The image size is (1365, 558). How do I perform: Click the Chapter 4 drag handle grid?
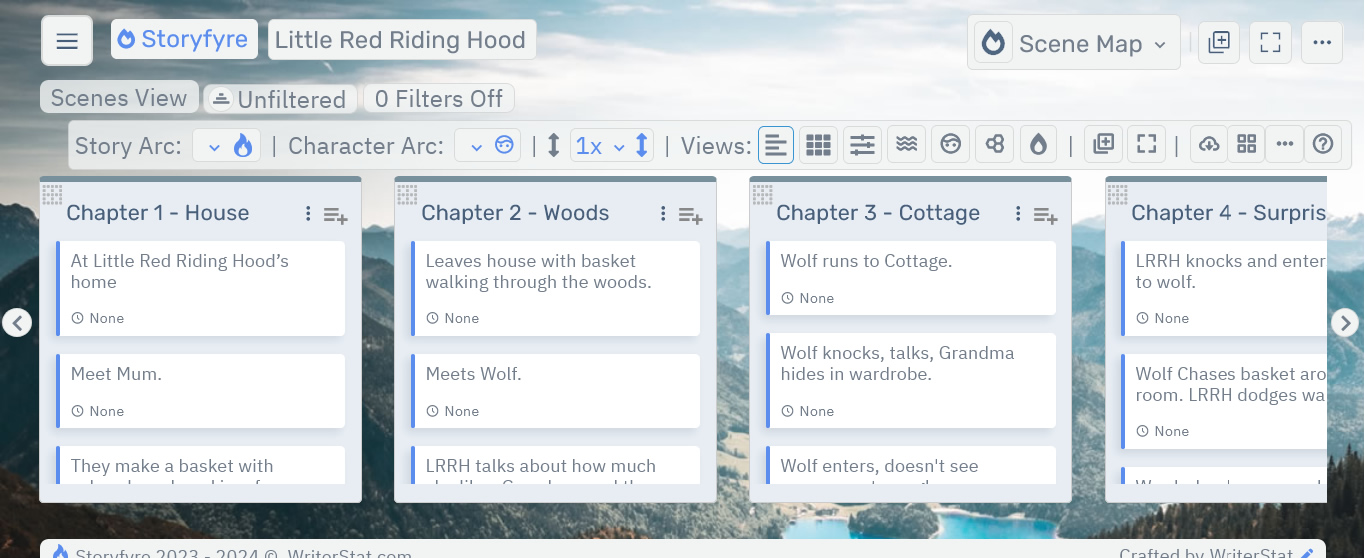1117,194
